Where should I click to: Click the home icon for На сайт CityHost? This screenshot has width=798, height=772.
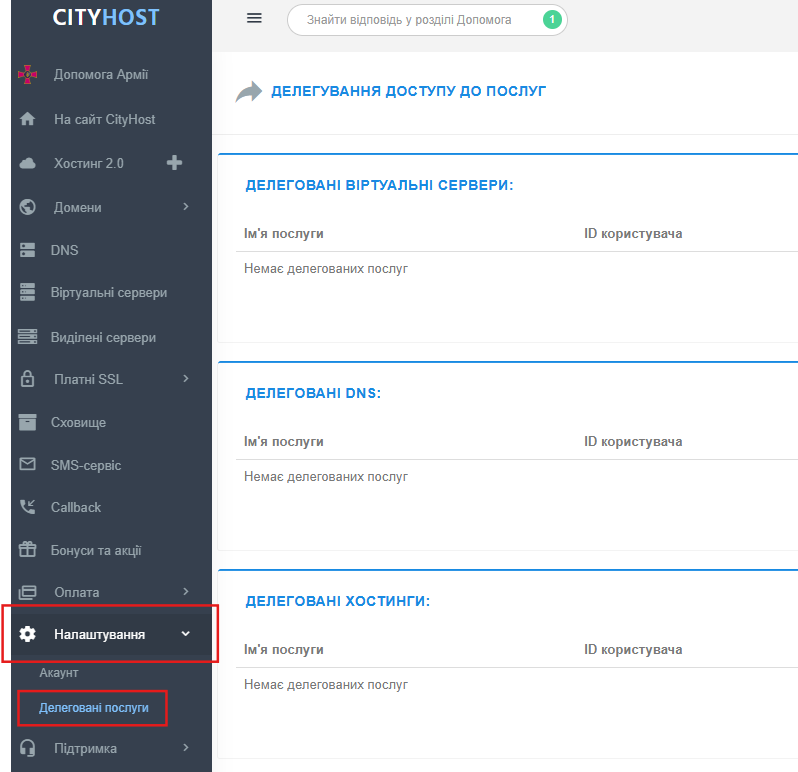pyautogui.click(x=28, y=120)
